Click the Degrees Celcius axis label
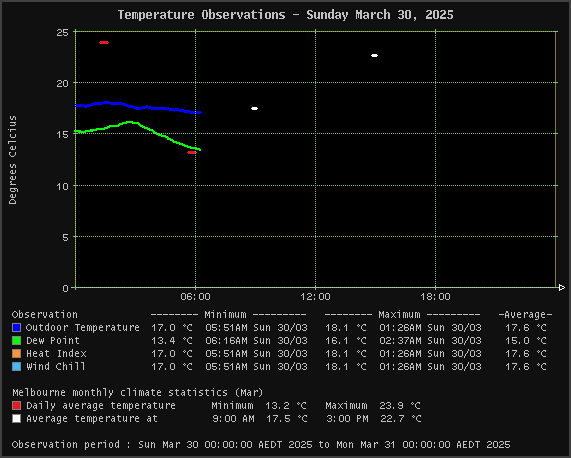Viewport: 571px width, 458px height. (x=12, y=160)
